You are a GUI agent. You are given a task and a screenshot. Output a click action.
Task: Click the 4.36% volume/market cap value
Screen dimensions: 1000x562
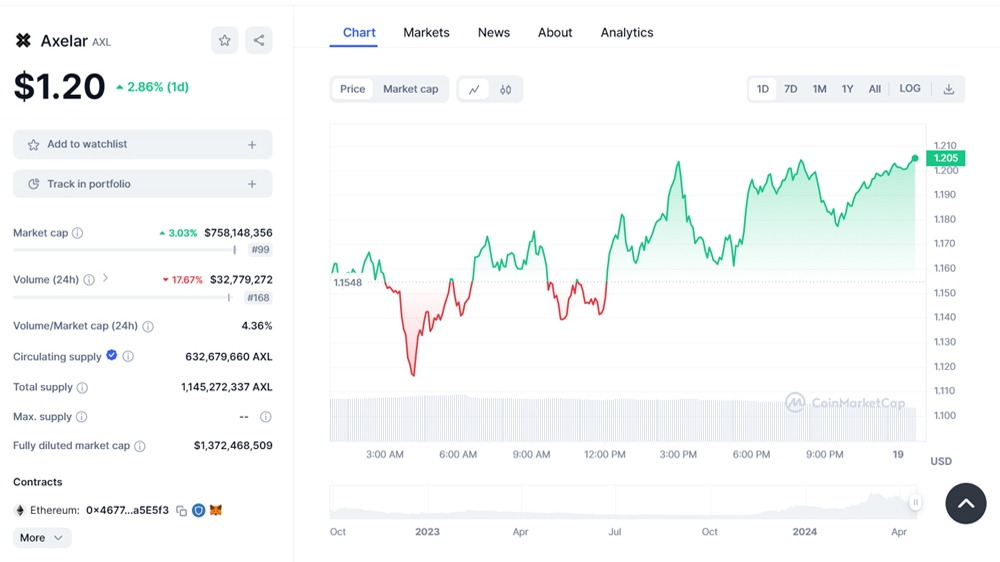(x=256, y=326)
